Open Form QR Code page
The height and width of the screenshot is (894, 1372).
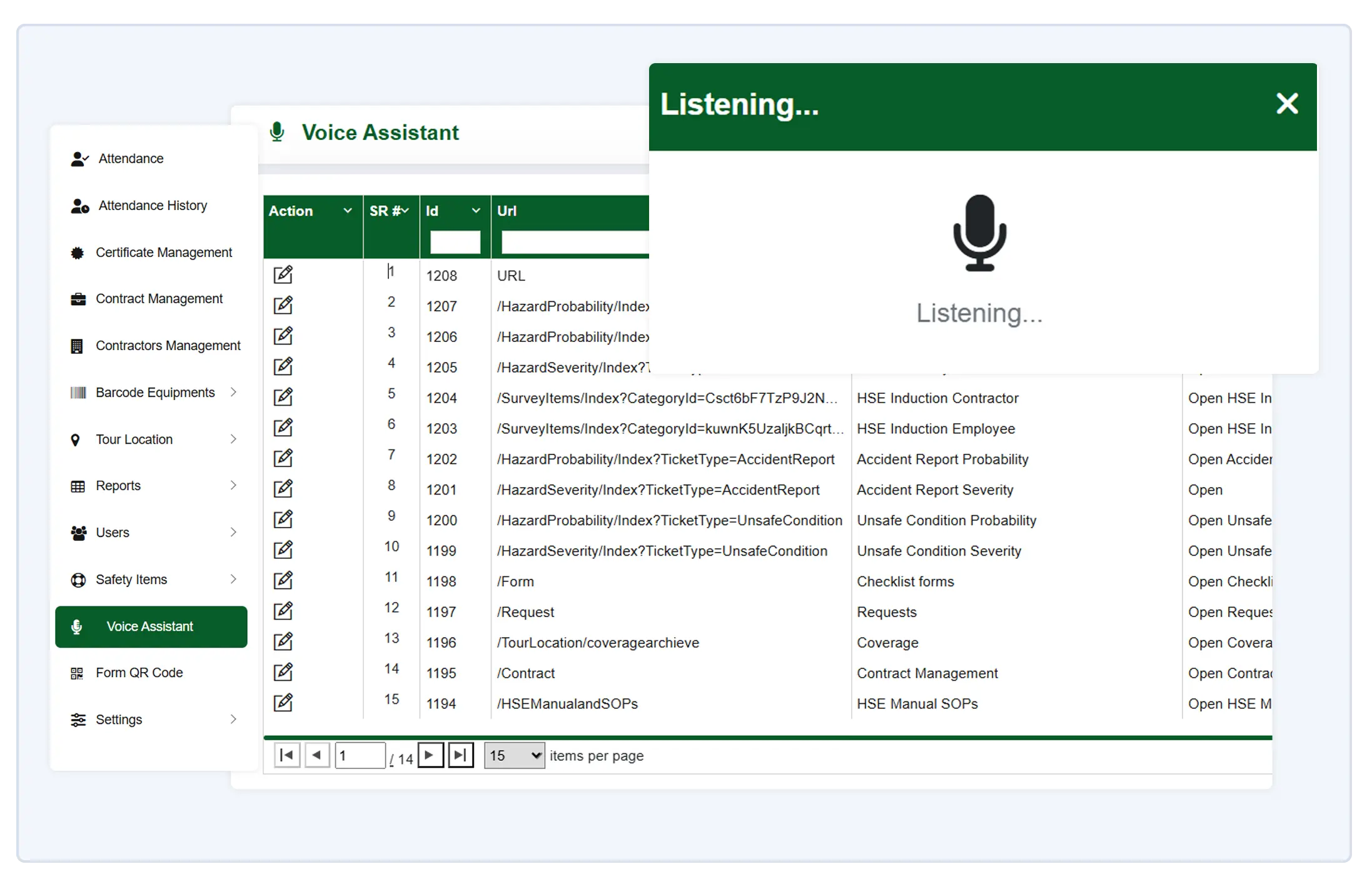(139, 673)
